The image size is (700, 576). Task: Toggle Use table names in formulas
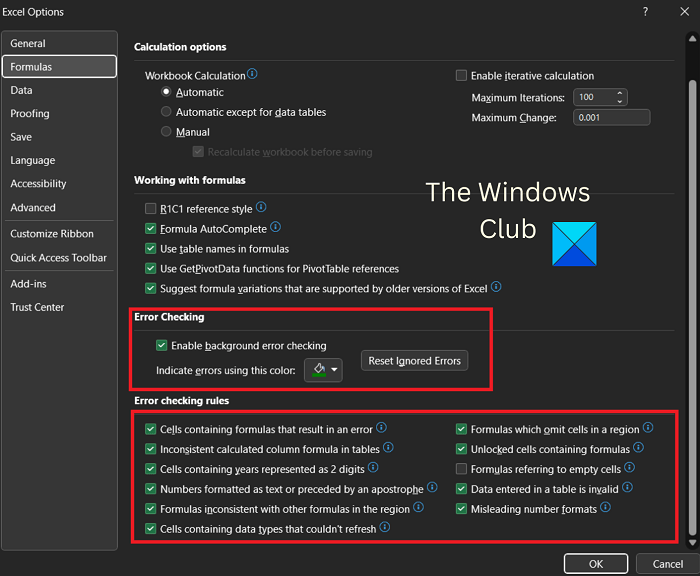[x=150, y=249]
